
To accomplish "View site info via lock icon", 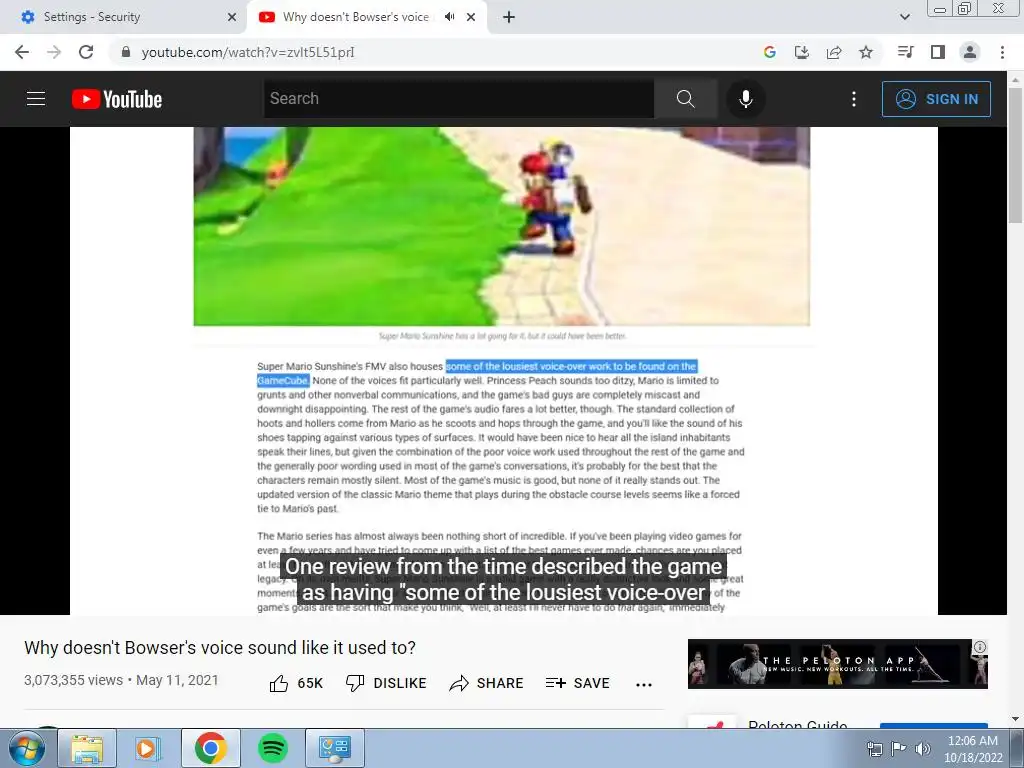I will (x=126, y=52).
